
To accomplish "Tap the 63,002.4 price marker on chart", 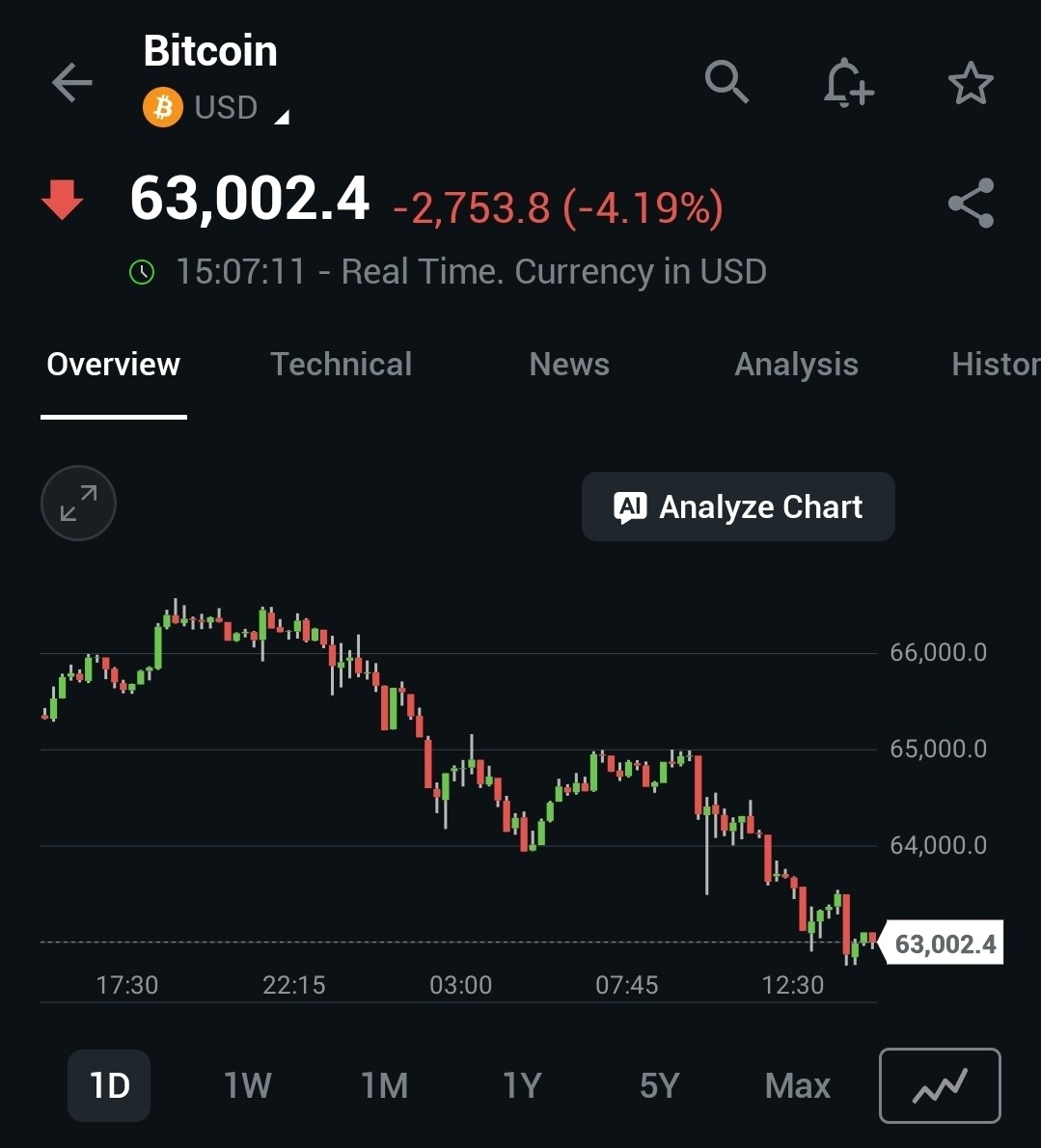I will coord(945,943).
